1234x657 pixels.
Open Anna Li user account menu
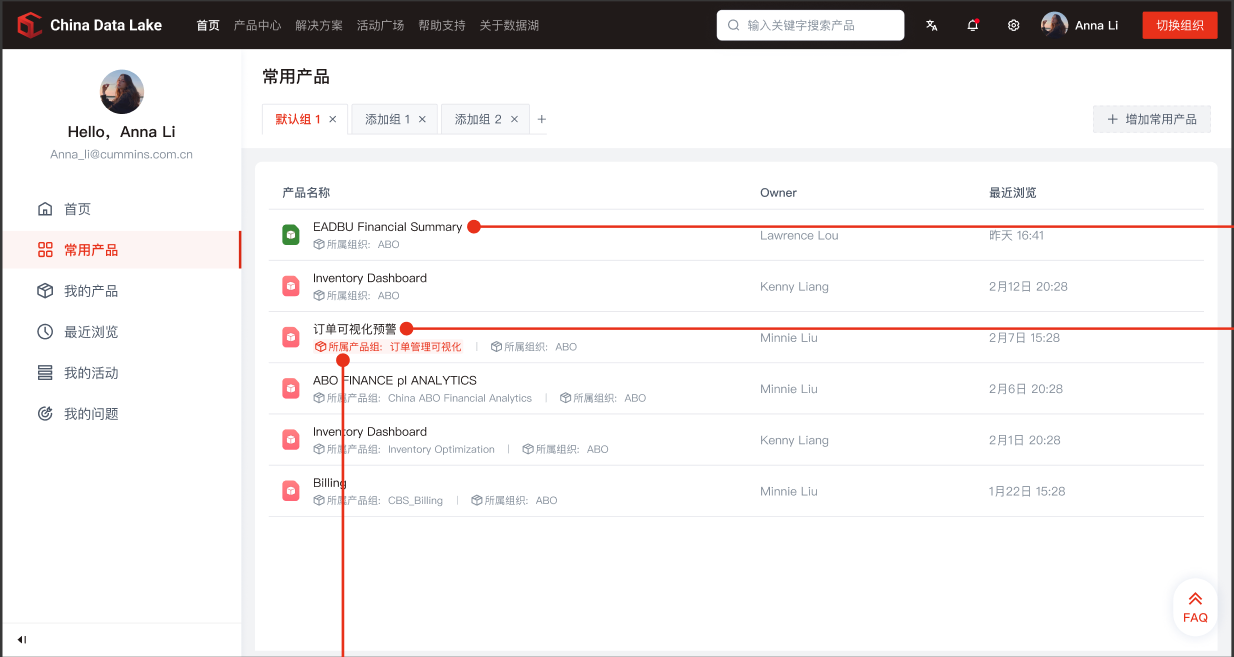[x=1080, y=25]
